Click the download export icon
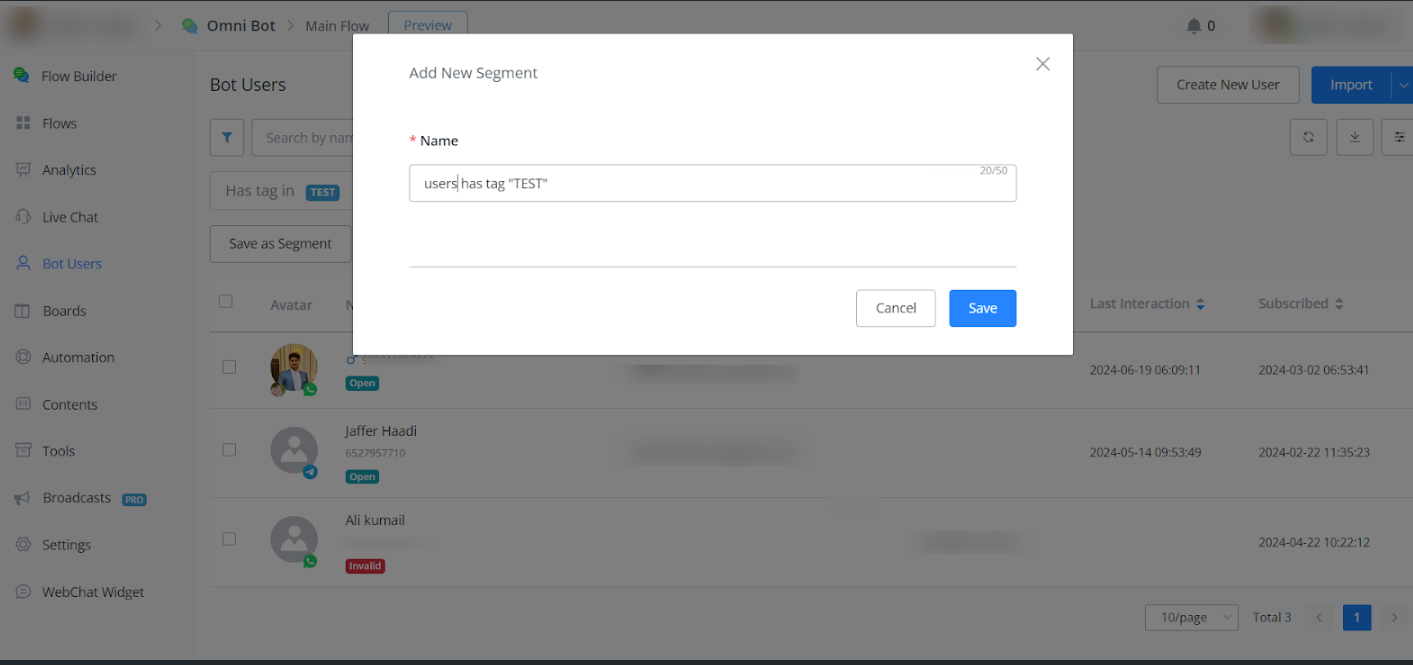The width and height of the screenshot is (1413, 665). pos(1354,138)
